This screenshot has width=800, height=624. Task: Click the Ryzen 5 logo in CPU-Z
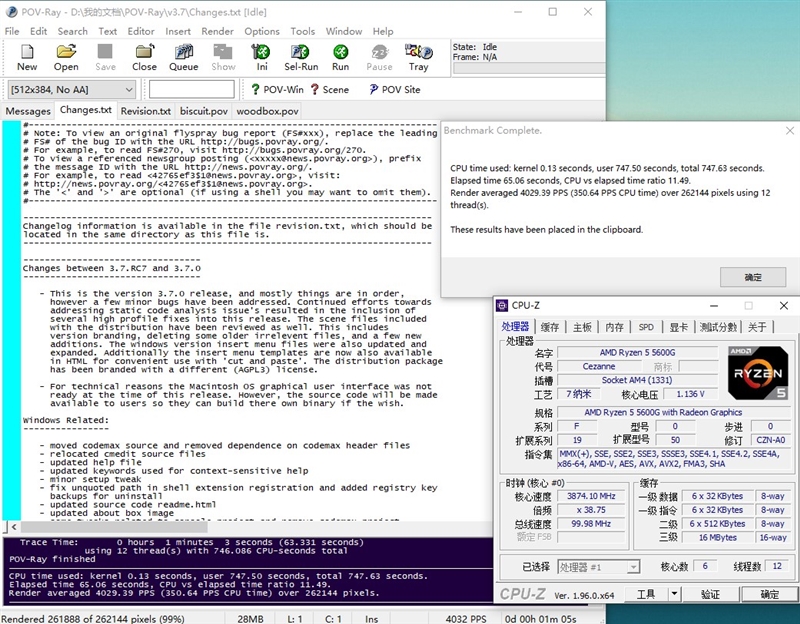(x=758, y=373)
